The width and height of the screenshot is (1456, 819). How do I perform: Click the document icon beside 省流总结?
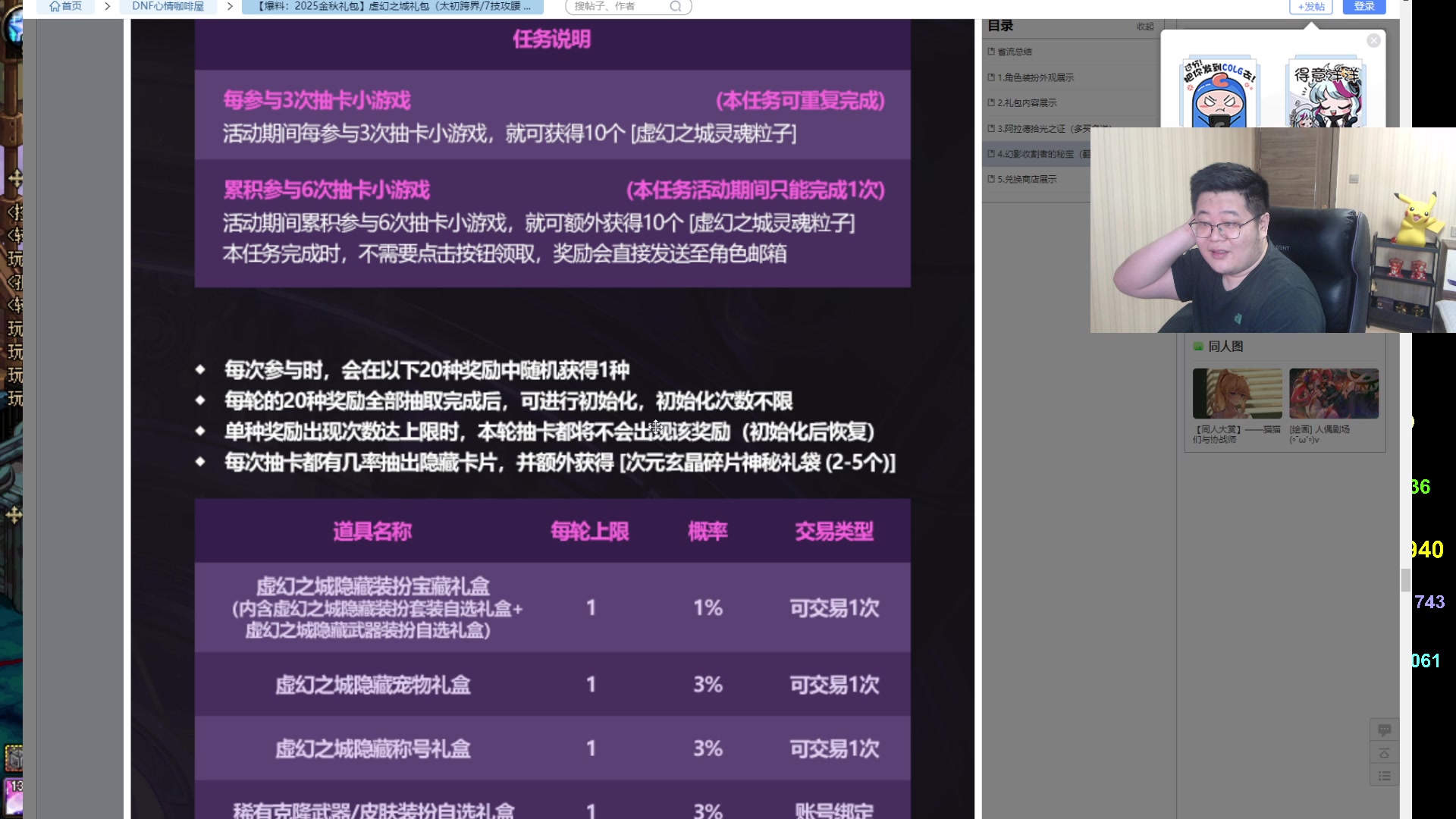pyautogui.click(x=991, y=52)
